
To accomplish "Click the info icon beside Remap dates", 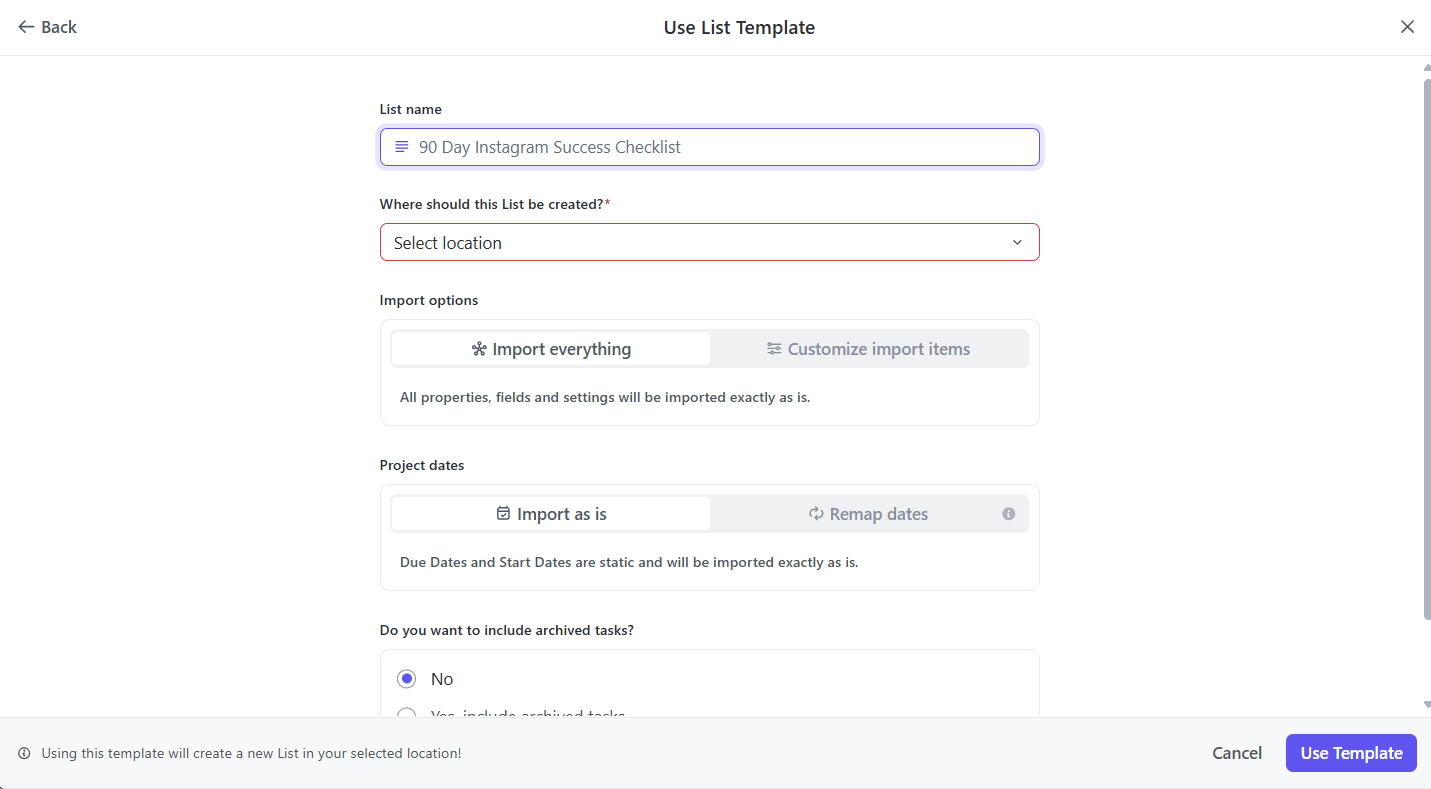I will click(1008, 514).
